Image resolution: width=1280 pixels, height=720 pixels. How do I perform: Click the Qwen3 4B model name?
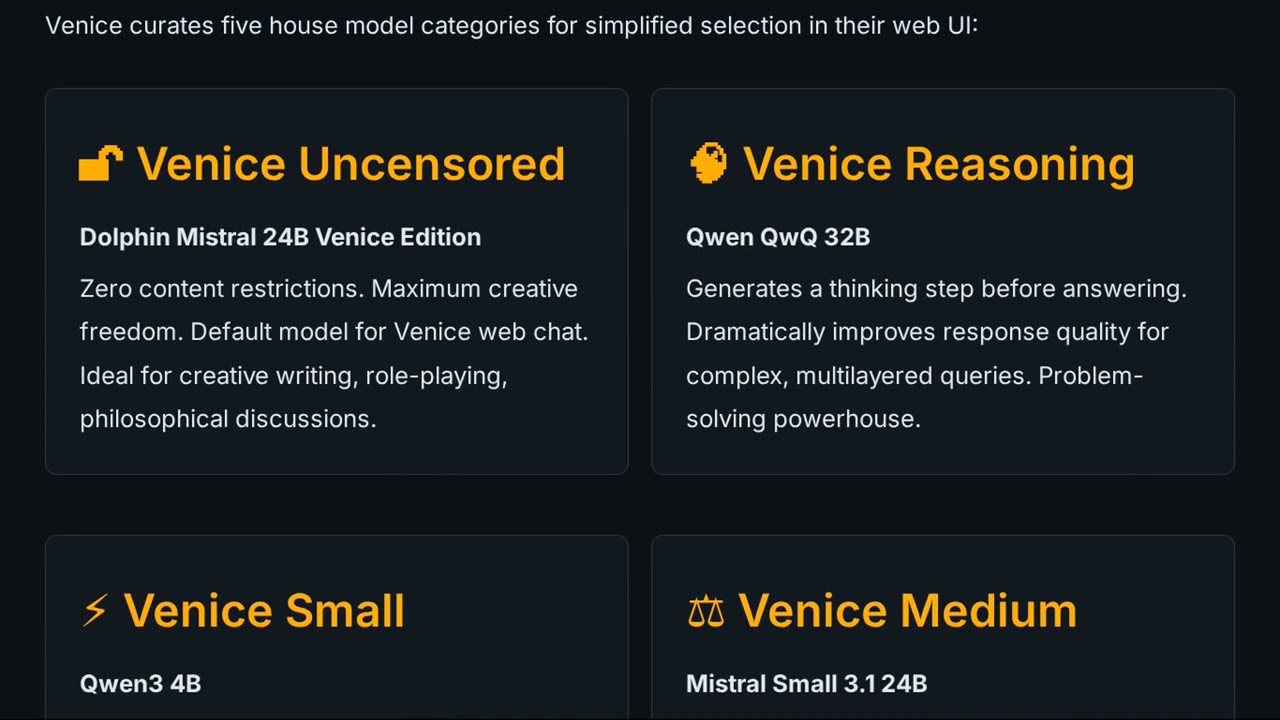[140, 684]
